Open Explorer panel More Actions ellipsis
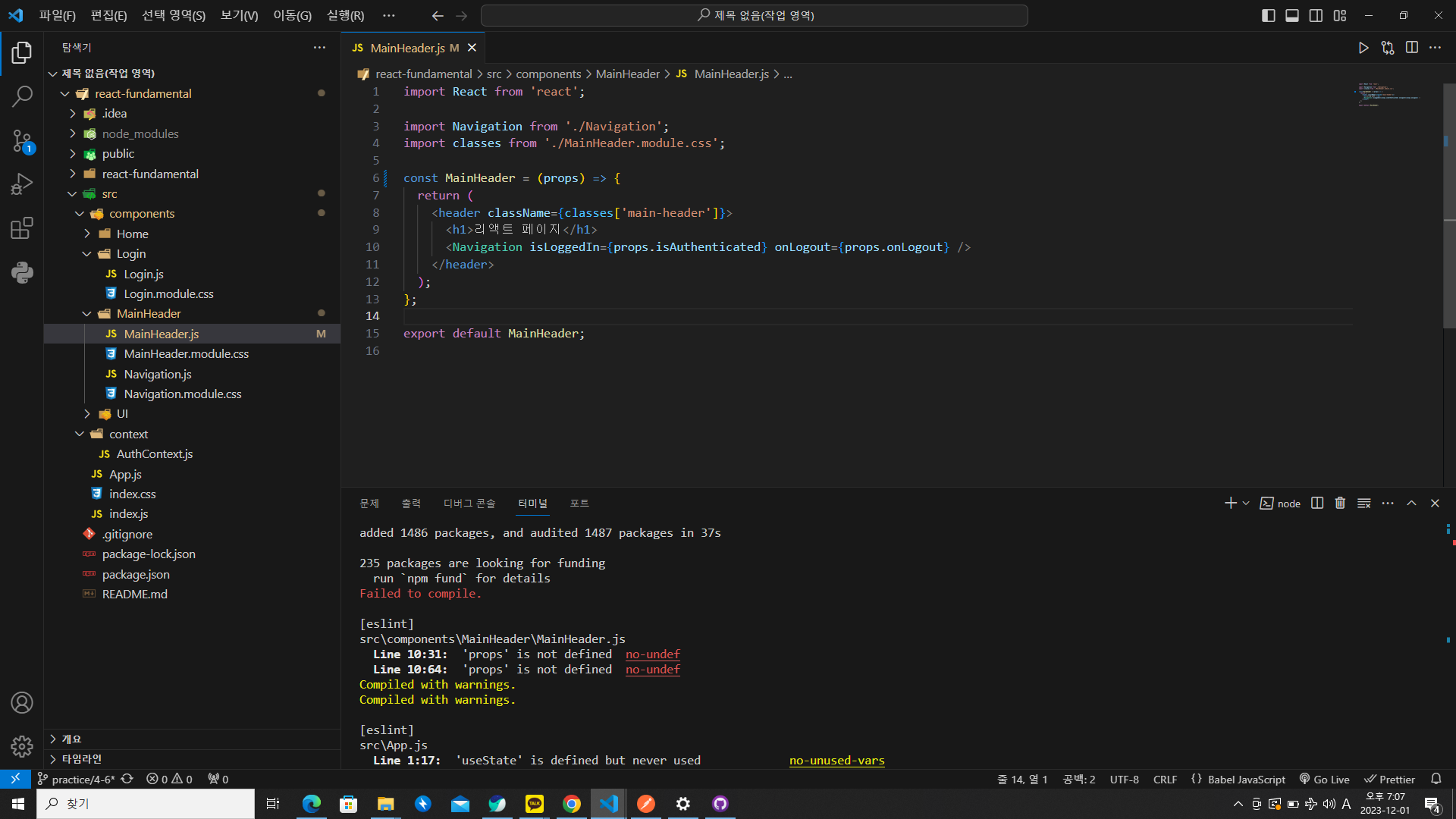The image size is (1456, 819). (x=319, y=48)
